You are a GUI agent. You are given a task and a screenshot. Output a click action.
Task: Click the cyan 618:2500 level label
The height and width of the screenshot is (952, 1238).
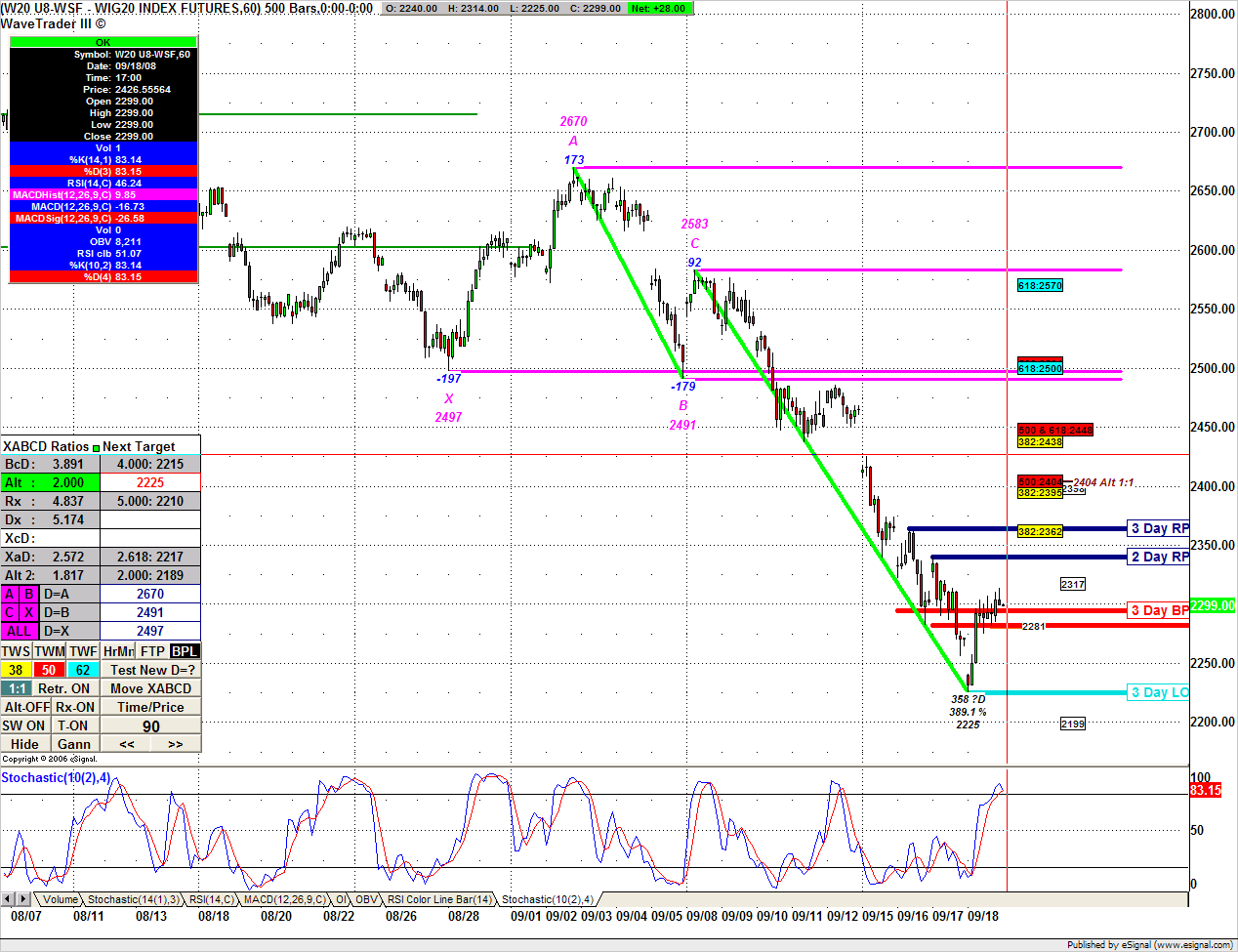pyautogui.click(x=1040, y=368)
